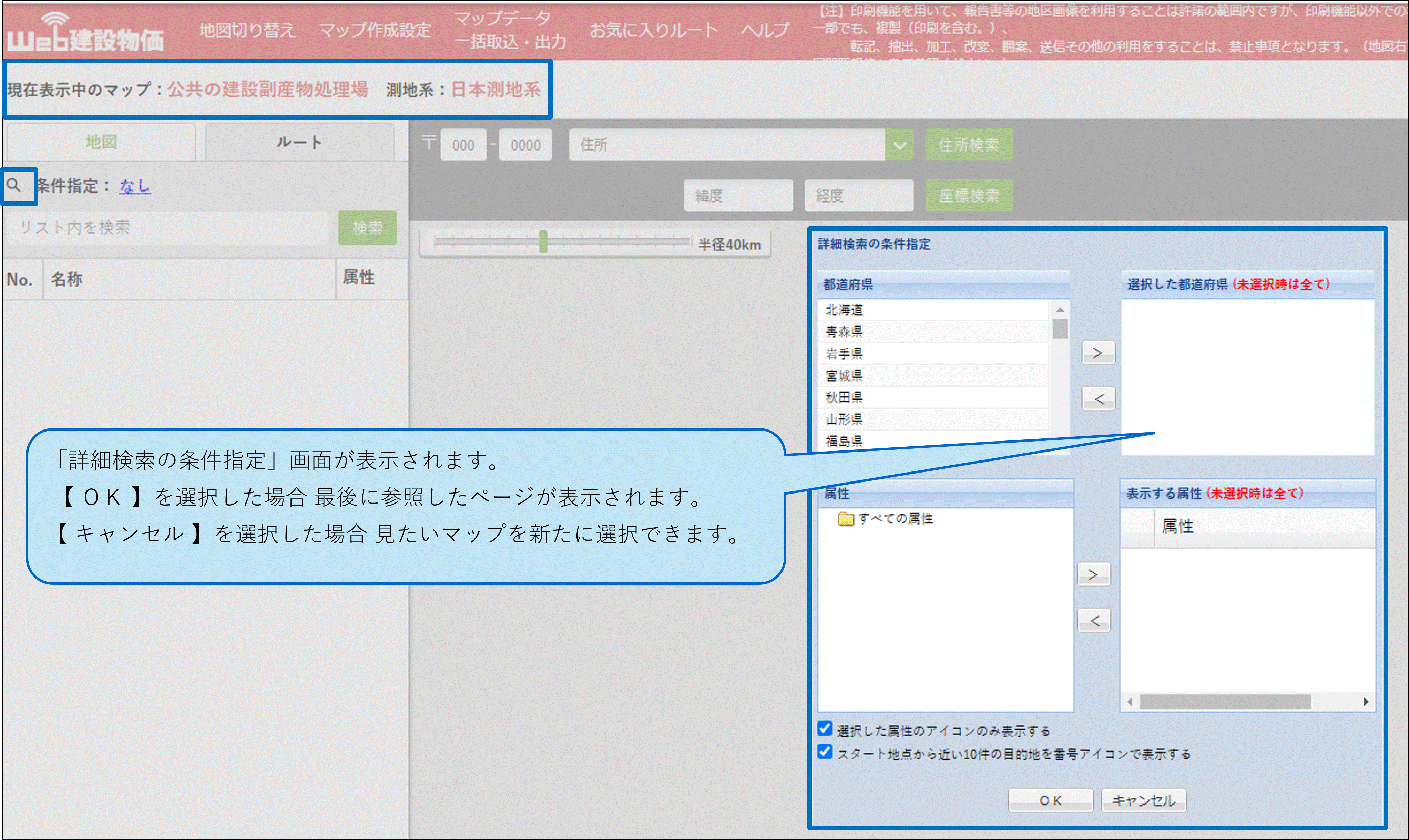This screenshot has width=1409, height=840.
Task: Click the 半径40km radius slider handle
Action: pos(543,242)
